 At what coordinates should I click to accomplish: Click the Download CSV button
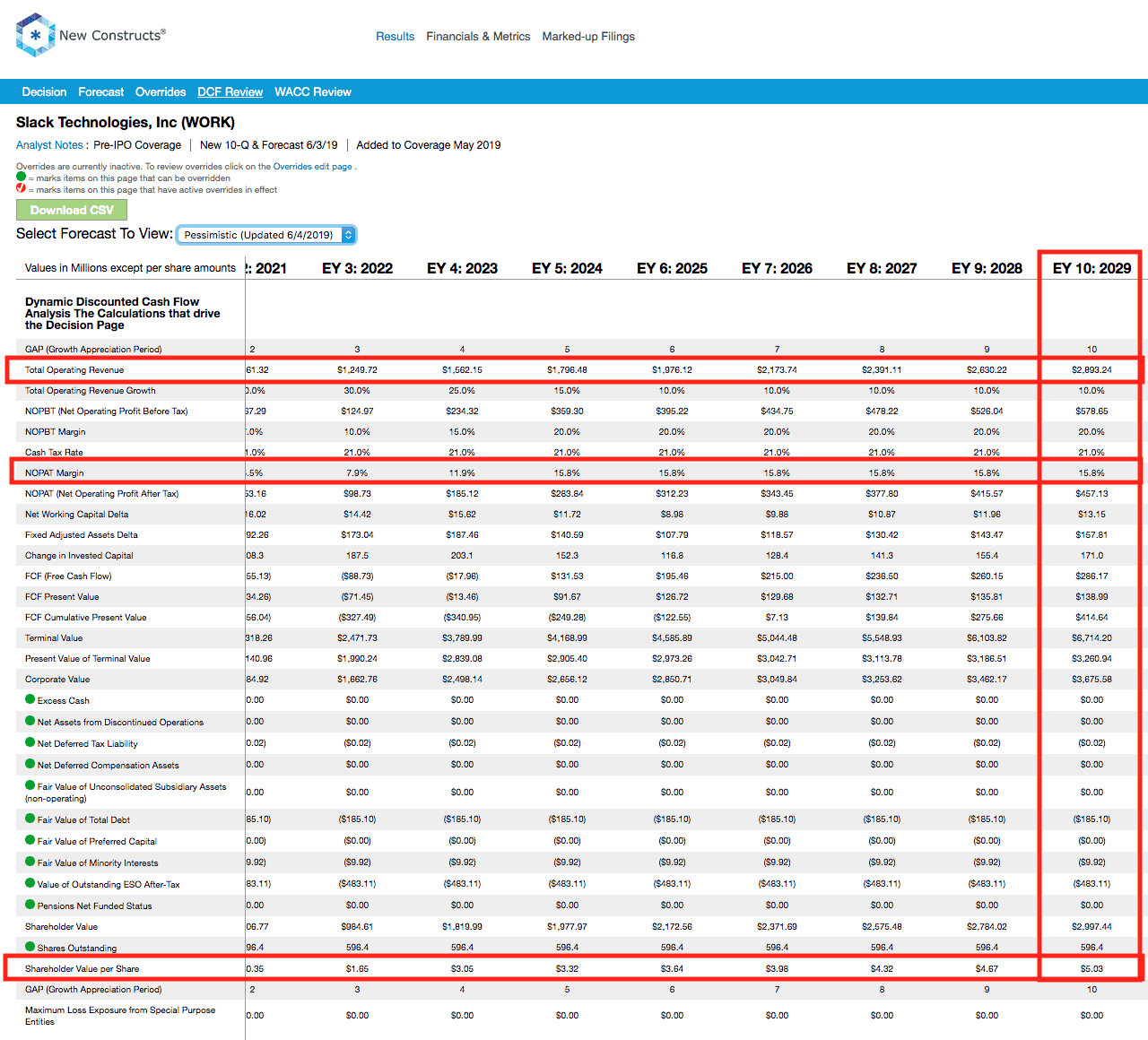pyautogui.click(x=72, y=210)
